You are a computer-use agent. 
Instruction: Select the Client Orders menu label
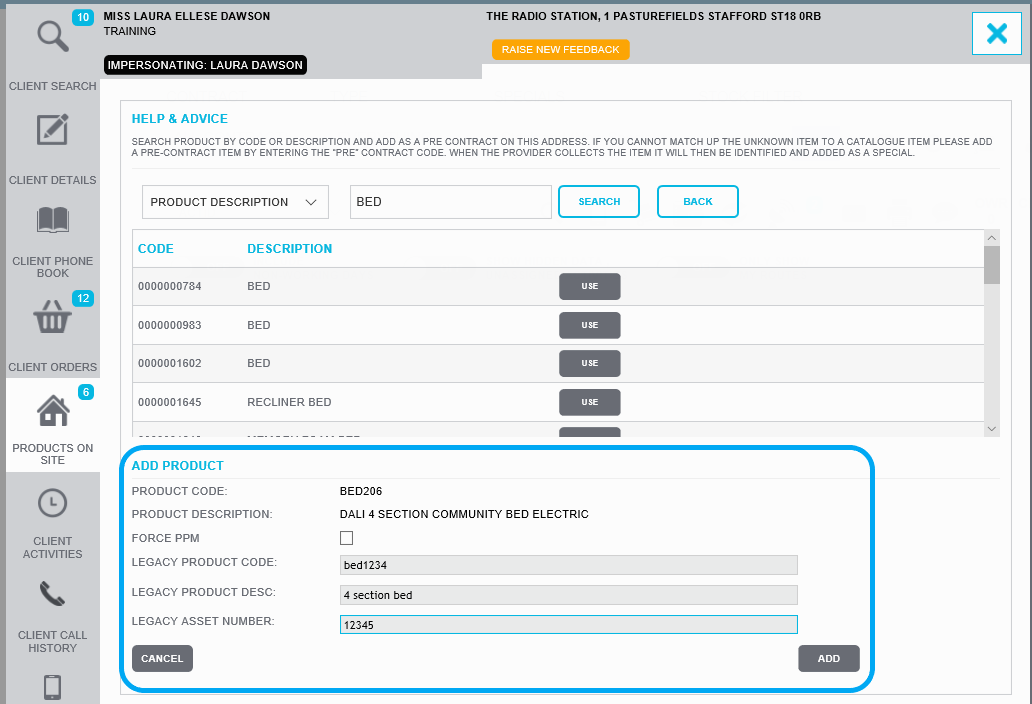(53, 367)
